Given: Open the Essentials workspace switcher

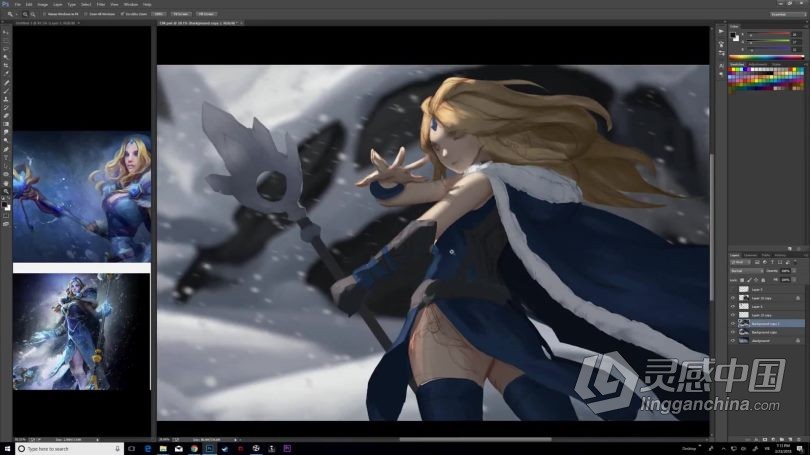Looking at the screenshot, I should click(787, 14).
